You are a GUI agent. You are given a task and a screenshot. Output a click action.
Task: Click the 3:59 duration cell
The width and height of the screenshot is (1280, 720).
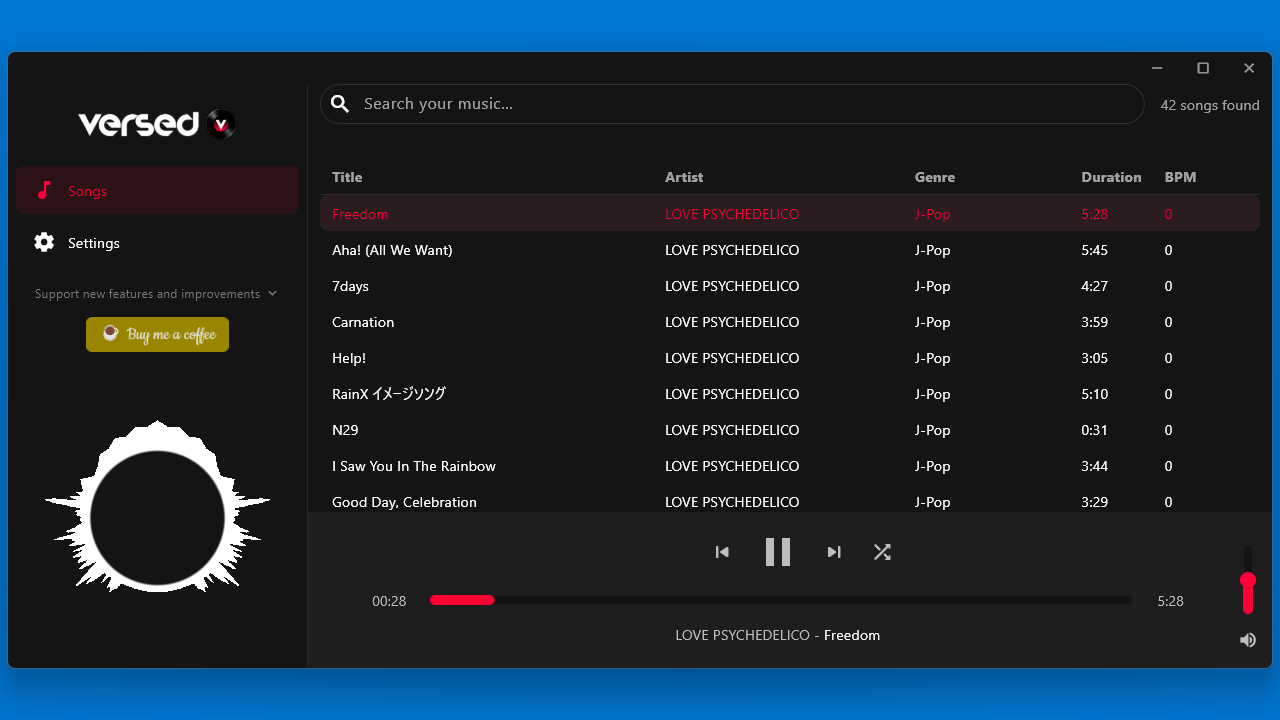1094,322
